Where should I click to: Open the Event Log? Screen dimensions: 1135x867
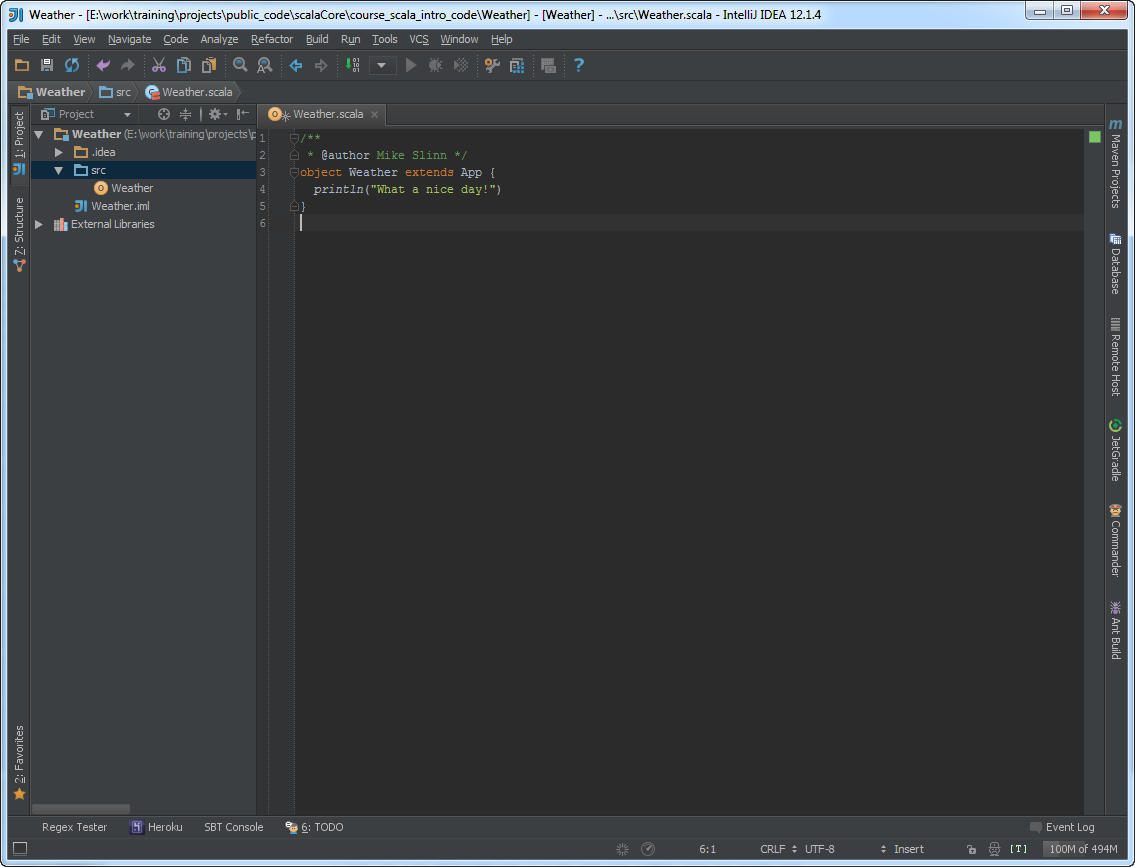click(x=1063, y=827)
